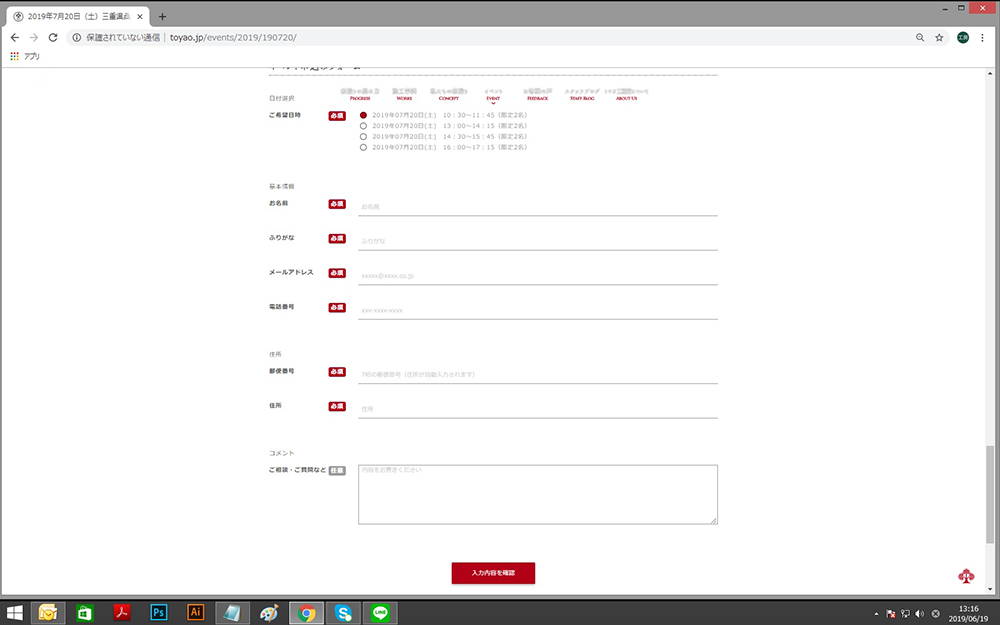Open the Works navigation menu item
Screen dimensions: 1000x625
tap(404, 96)
